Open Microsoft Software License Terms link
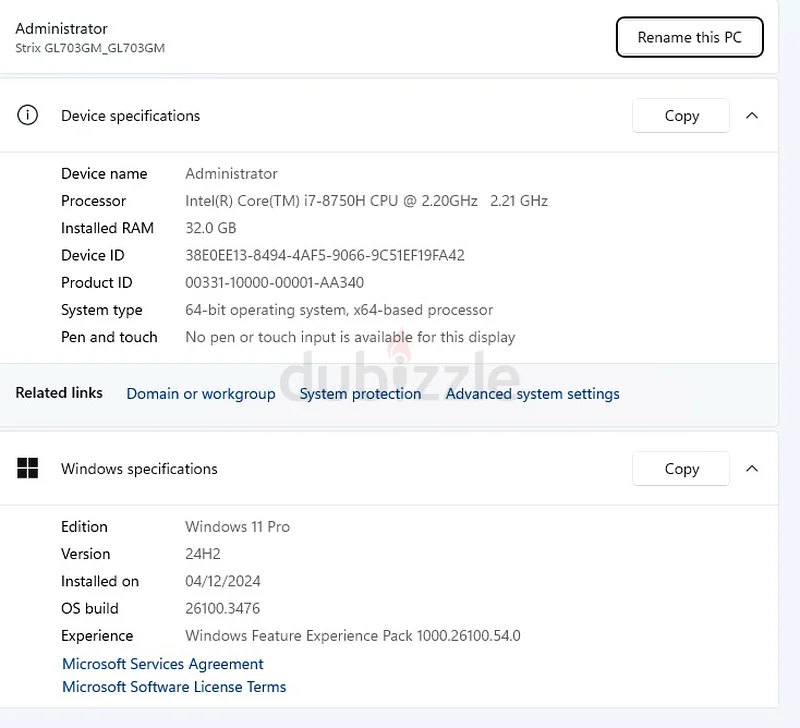This screenshot has height=728, width=800. [x=174, y=687]
